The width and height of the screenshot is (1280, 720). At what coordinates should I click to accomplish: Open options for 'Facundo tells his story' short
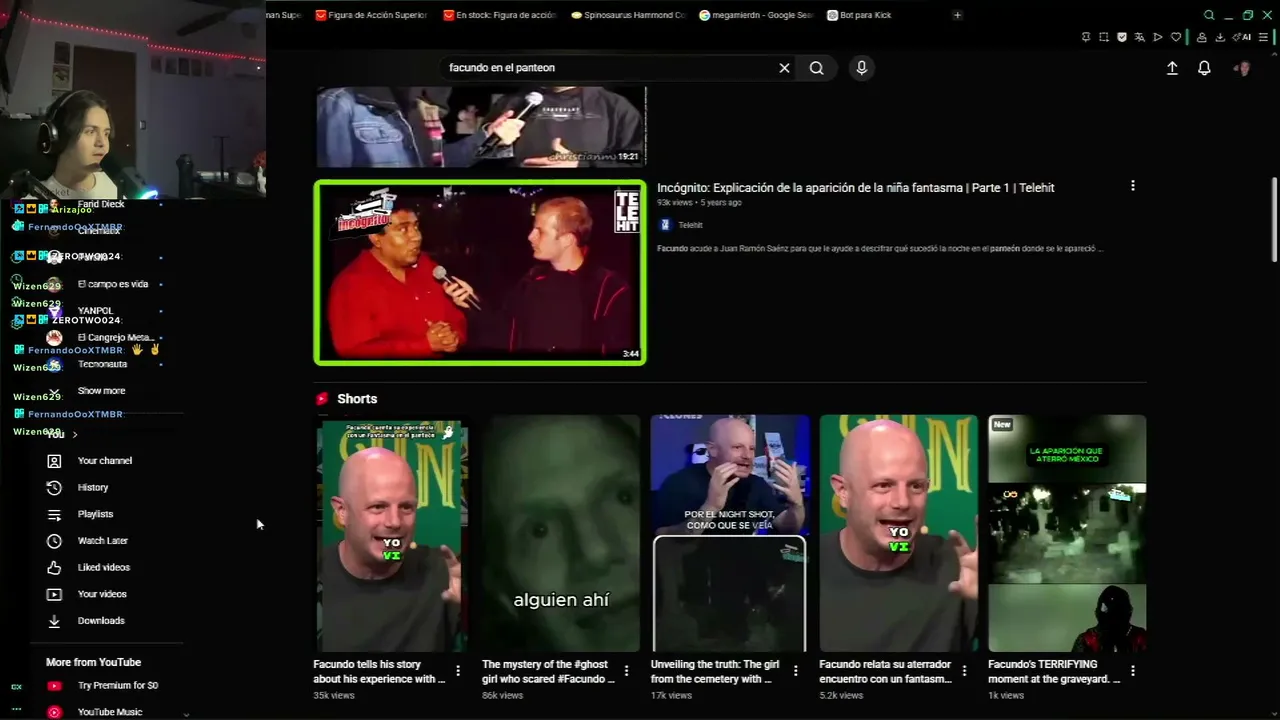click(x=458, y=671)
